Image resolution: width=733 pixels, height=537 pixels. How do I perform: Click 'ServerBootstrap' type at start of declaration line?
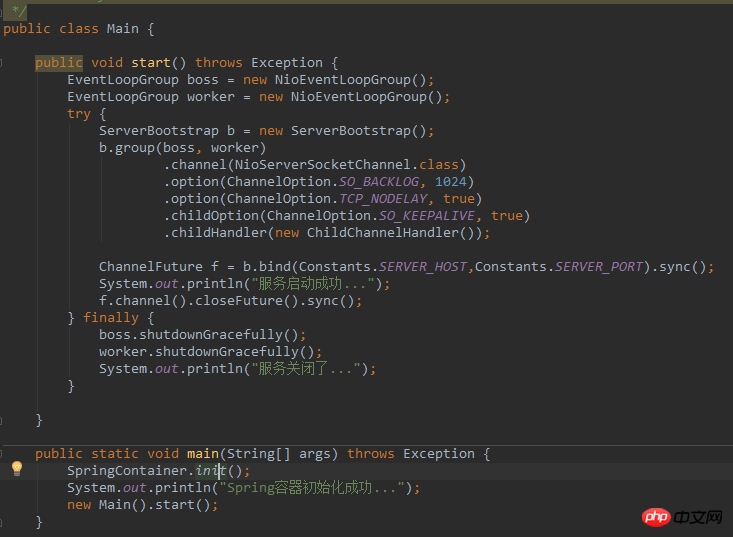[x=158, y=131]
